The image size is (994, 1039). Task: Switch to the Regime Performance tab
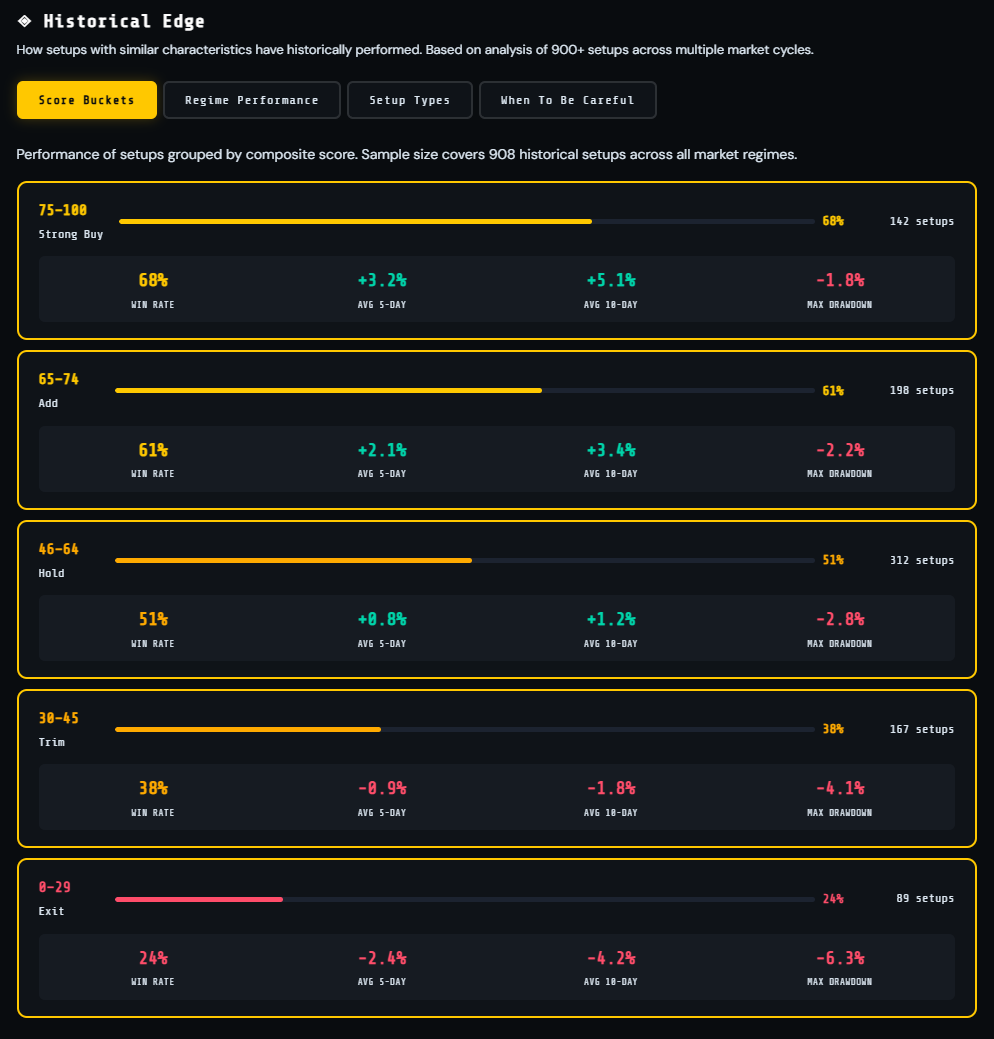point(252,100)
